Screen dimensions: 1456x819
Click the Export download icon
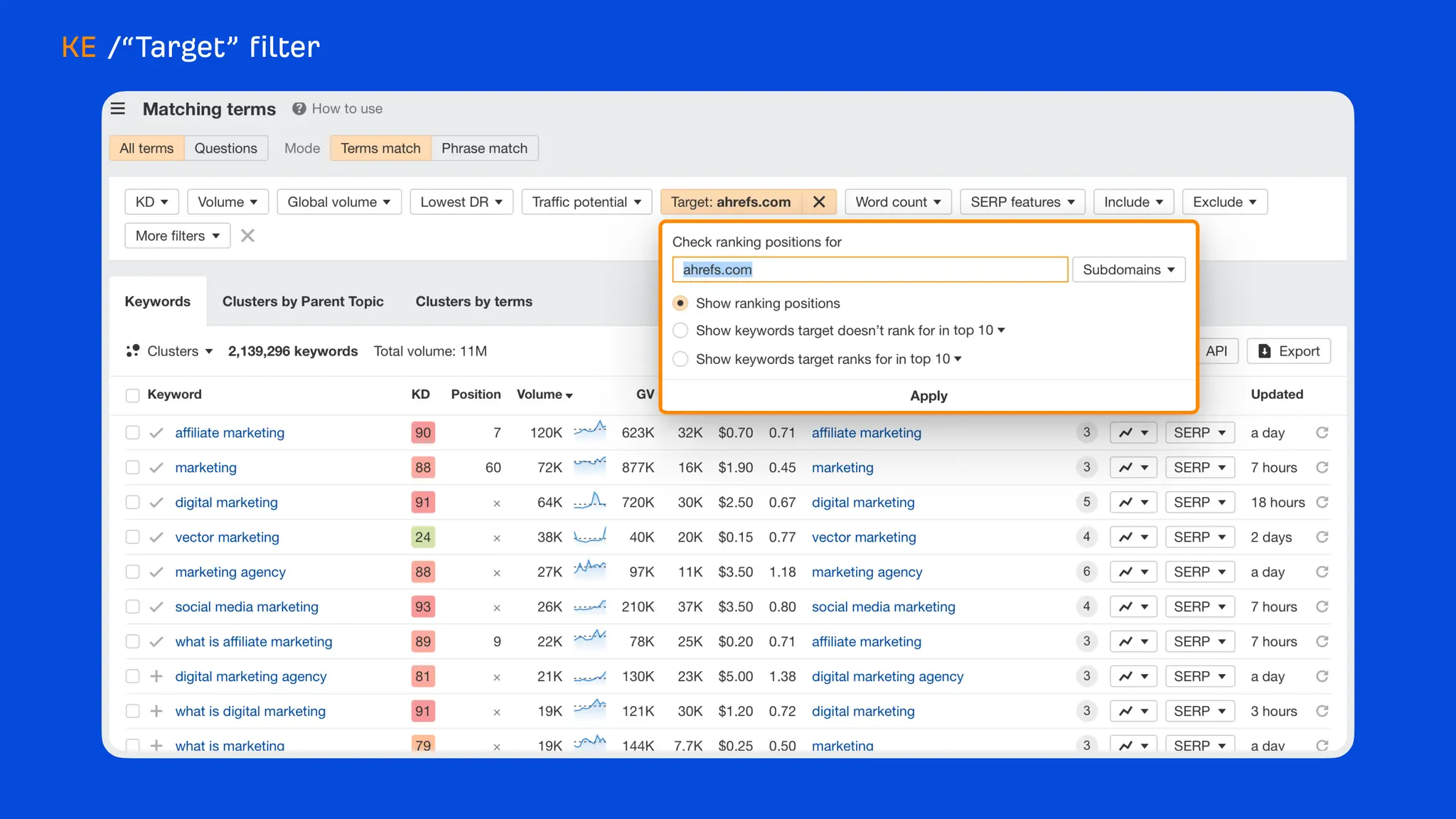tap(1265, 351)
